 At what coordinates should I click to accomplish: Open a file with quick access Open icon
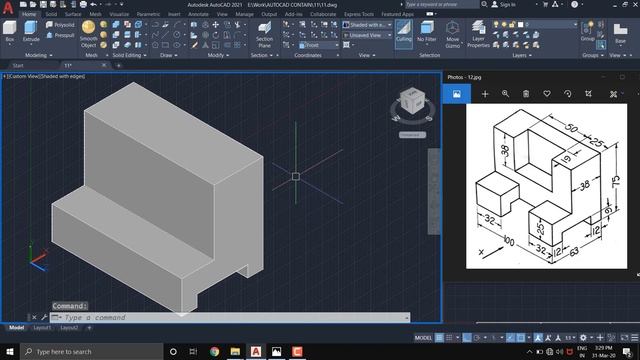click(33, 4)
